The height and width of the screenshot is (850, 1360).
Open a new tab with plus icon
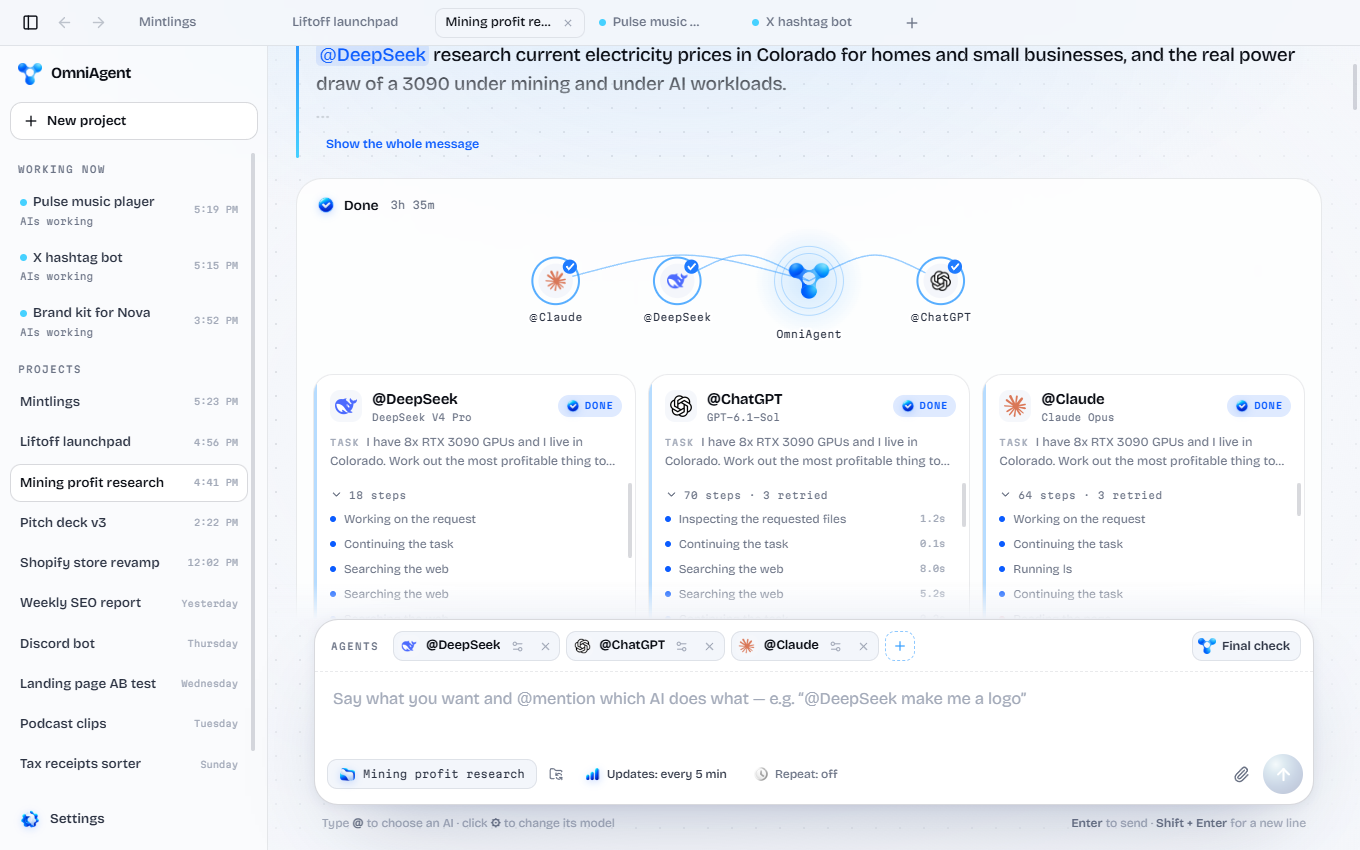911,22
